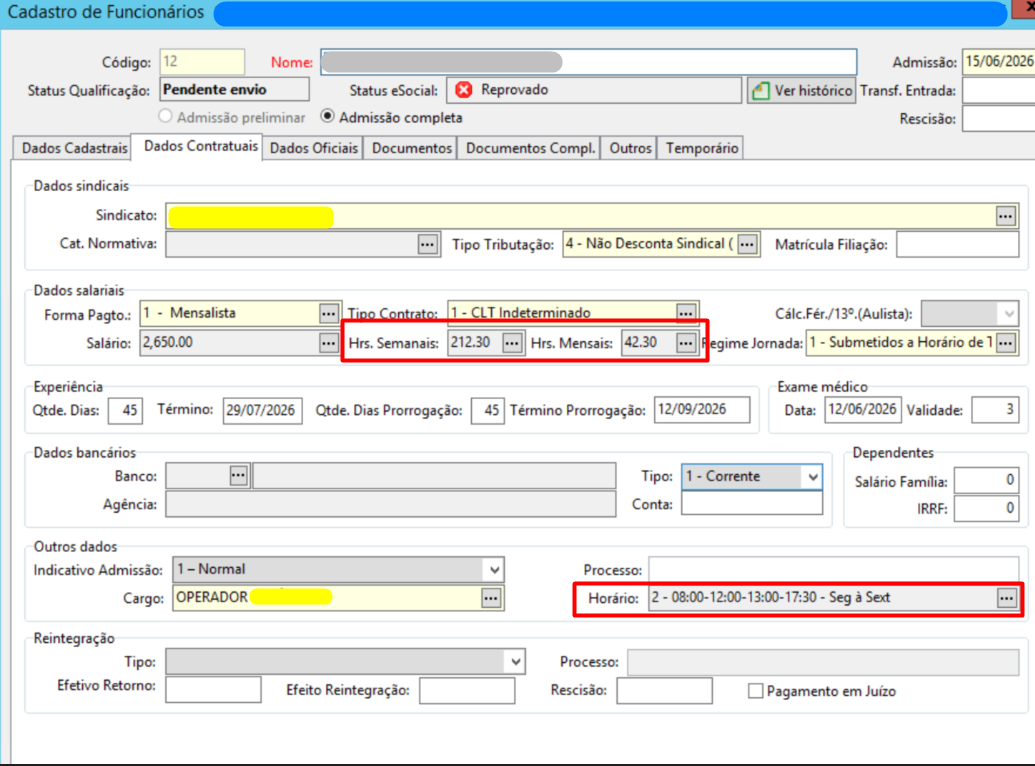
Task: Open Hrs. Semanais ellipsis button
Action: [x=512, y=343]
